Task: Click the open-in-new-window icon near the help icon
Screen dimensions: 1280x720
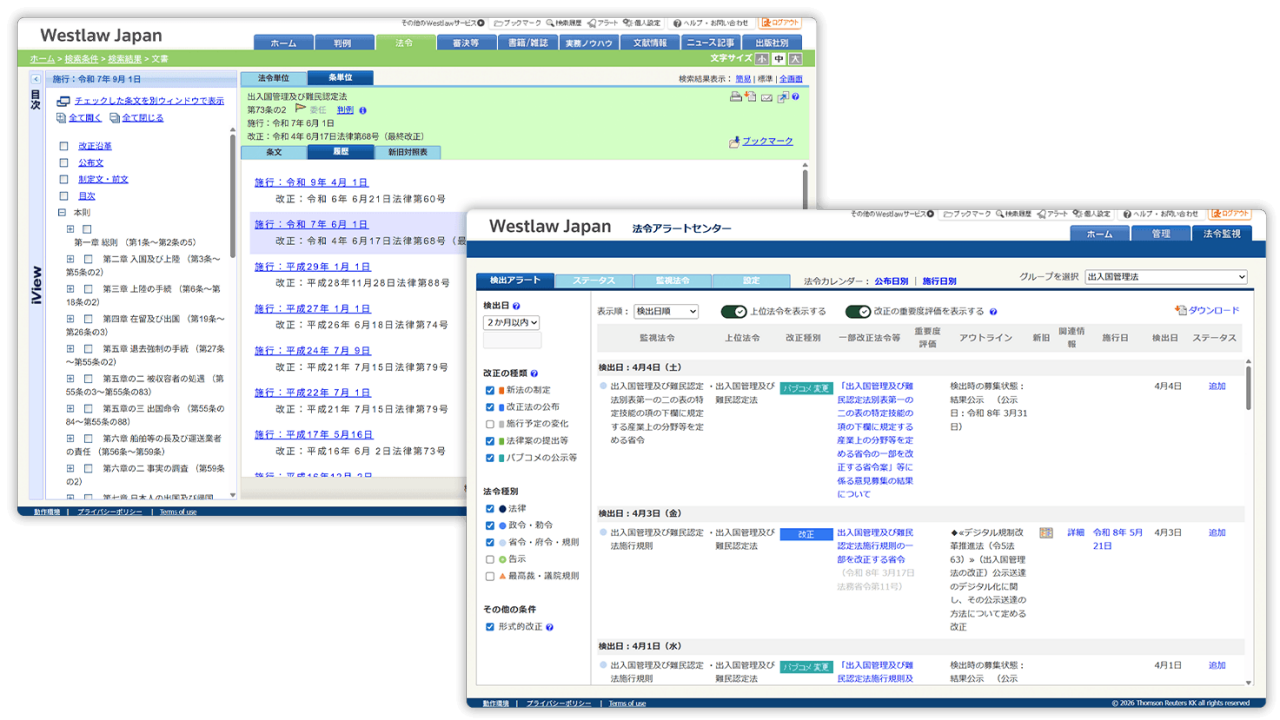Action: [783, 97]
